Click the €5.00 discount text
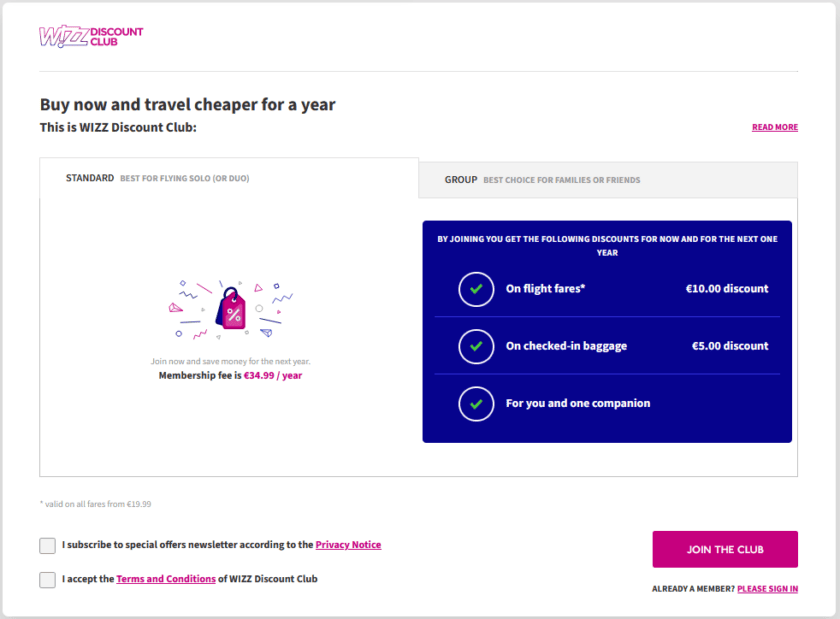 (730, 346)
